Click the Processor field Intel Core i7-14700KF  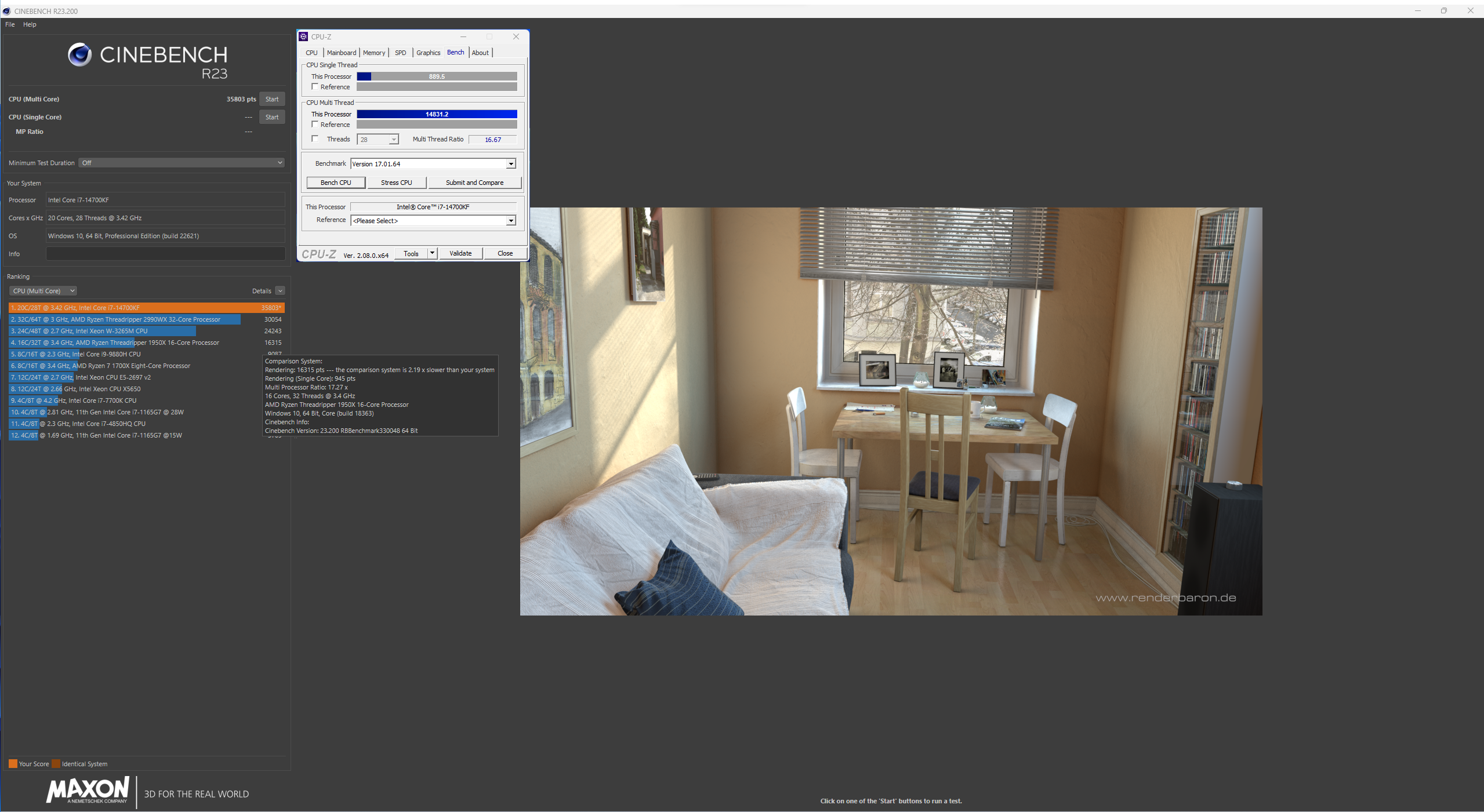pyautogui.click(x=165, y=200)
